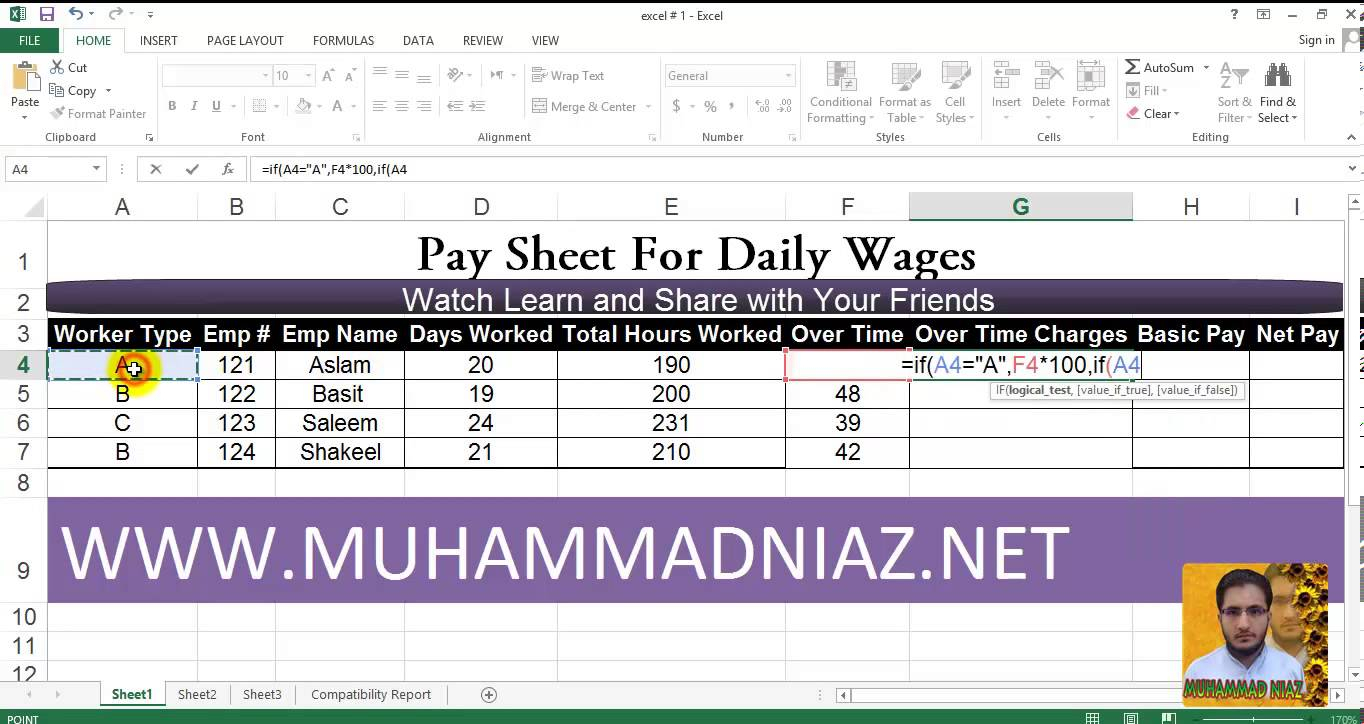
Task: Open the General number format dropdown
Action: point(788,75)
